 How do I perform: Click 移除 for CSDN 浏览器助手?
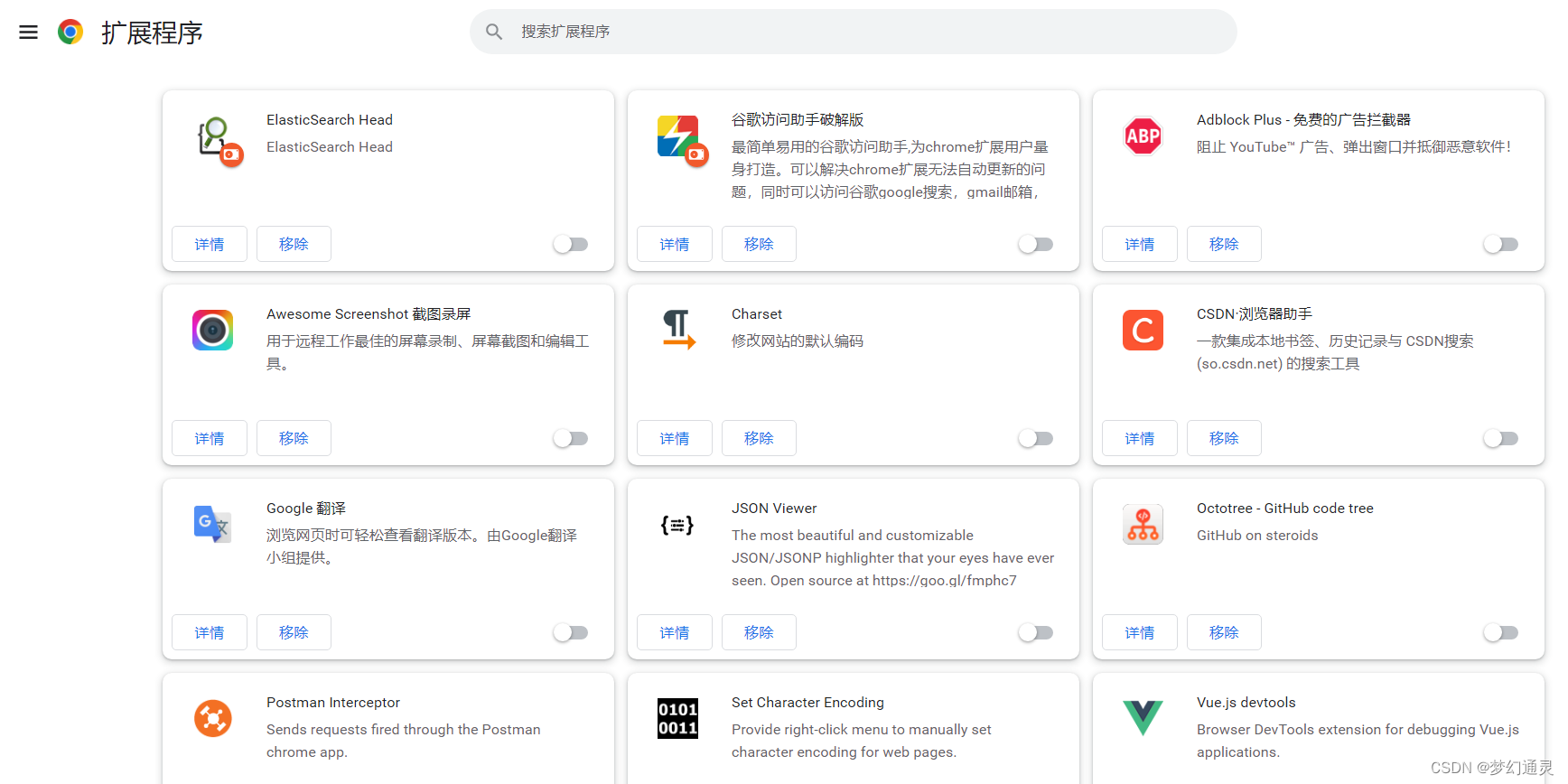(x=1224, y=438)
